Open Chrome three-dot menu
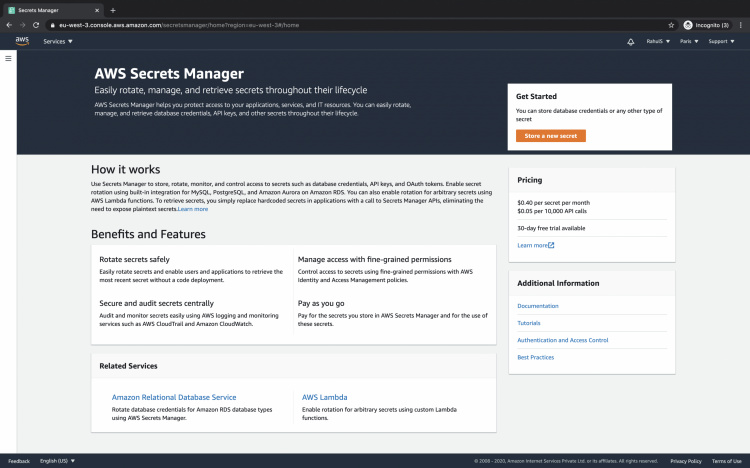Screen dimensions: 750x468 click(x=741, y=24)
